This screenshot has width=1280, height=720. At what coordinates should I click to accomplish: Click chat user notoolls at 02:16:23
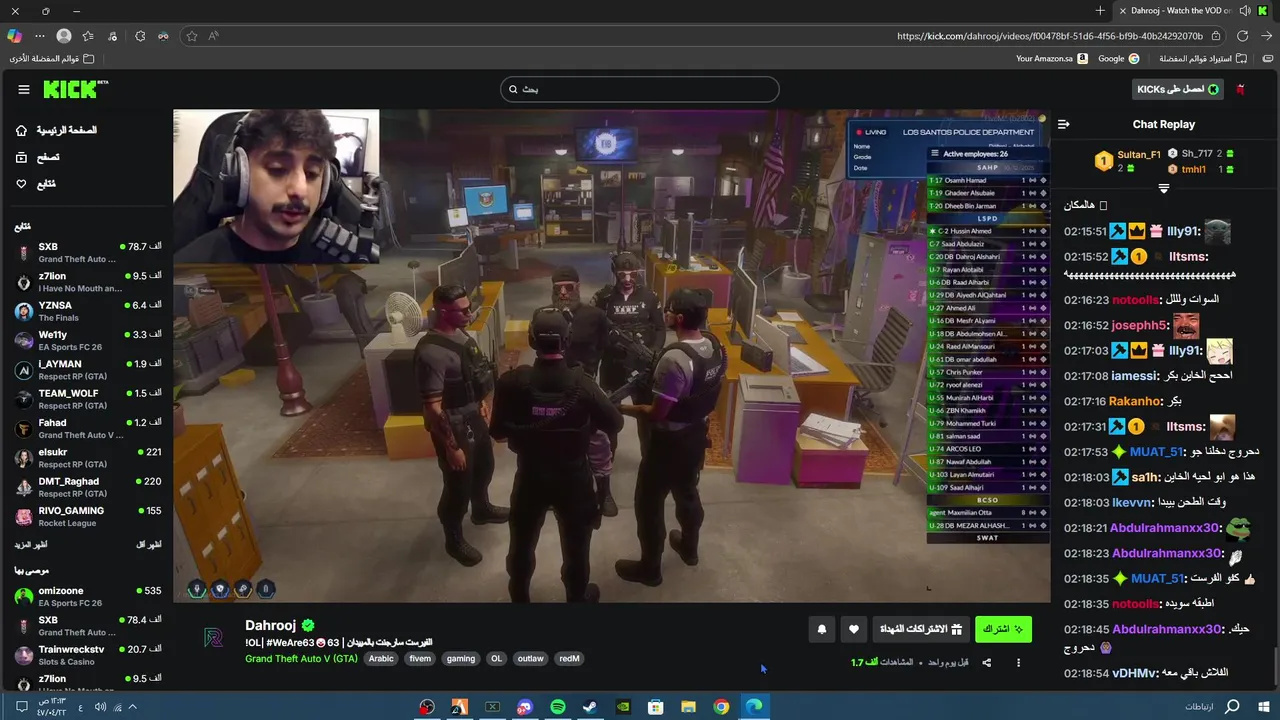pos(1135,300)
